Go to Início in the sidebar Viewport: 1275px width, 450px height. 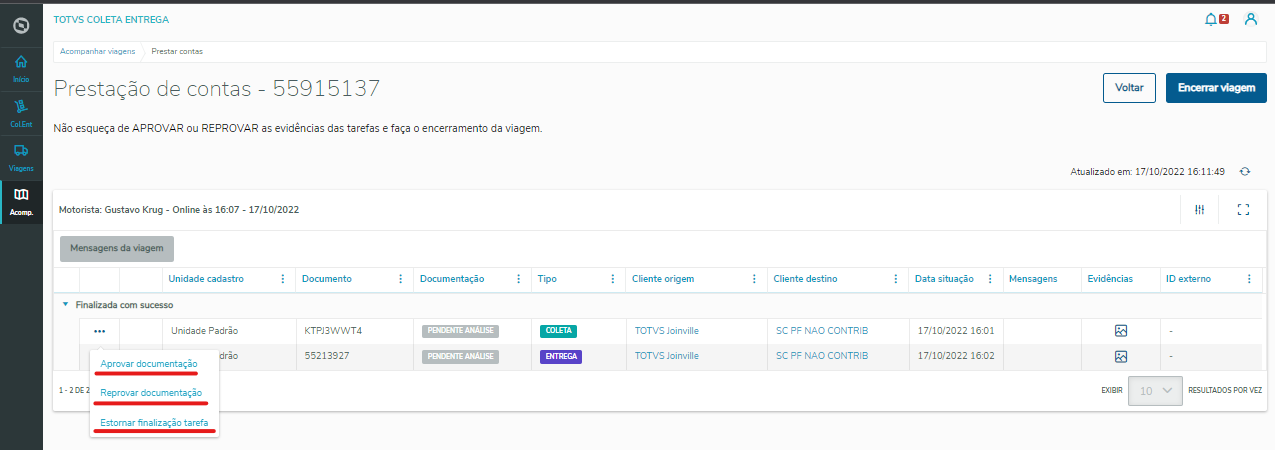(21, 68)
